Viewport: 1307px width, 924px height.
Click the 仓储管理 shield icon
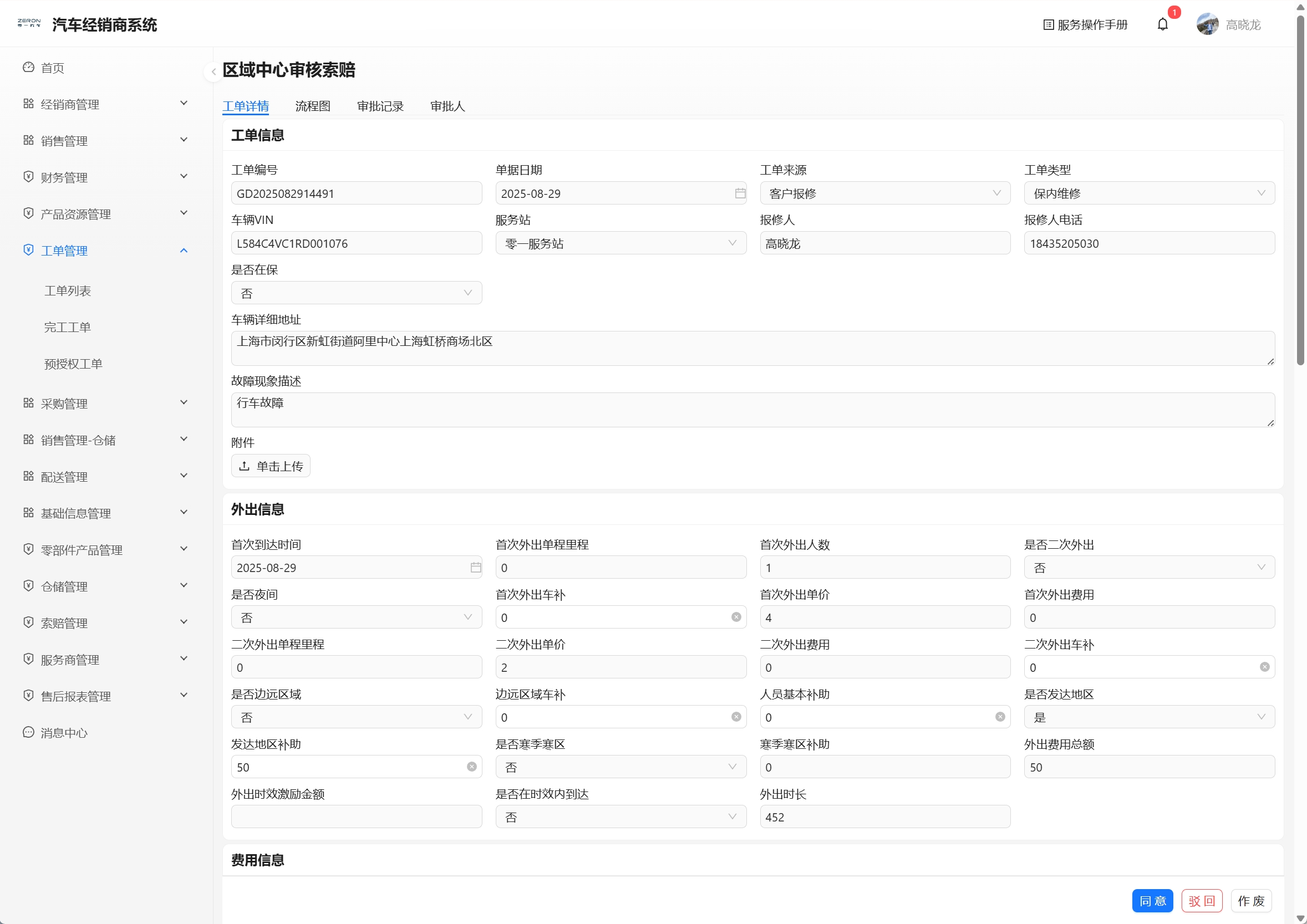click(28, 585)
